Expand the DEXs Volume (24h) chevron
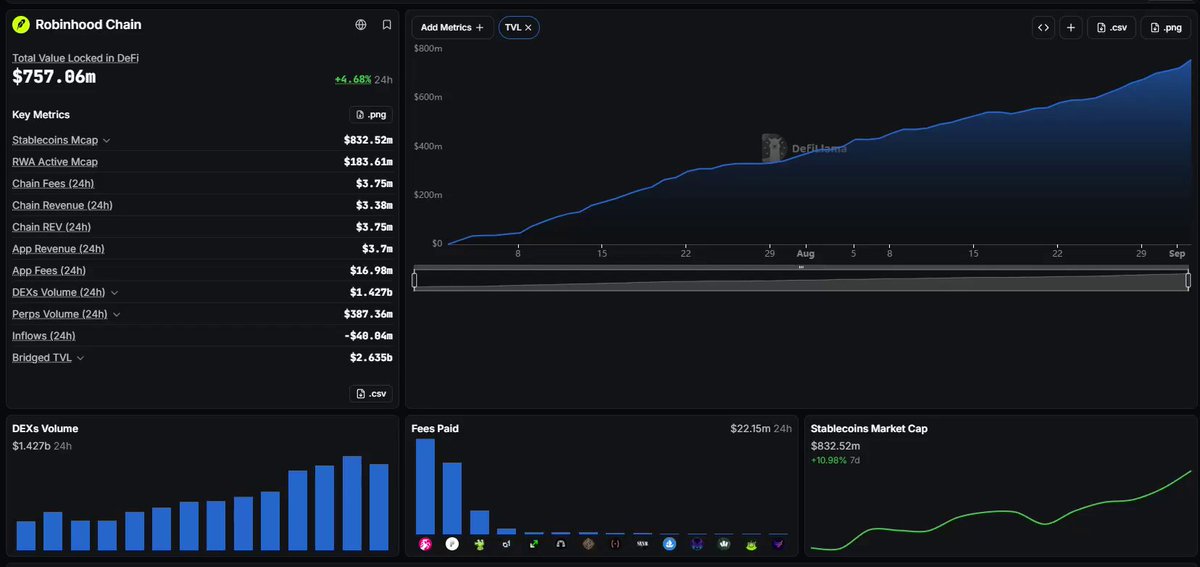1200x567 pixels. [x=115, y=293]
